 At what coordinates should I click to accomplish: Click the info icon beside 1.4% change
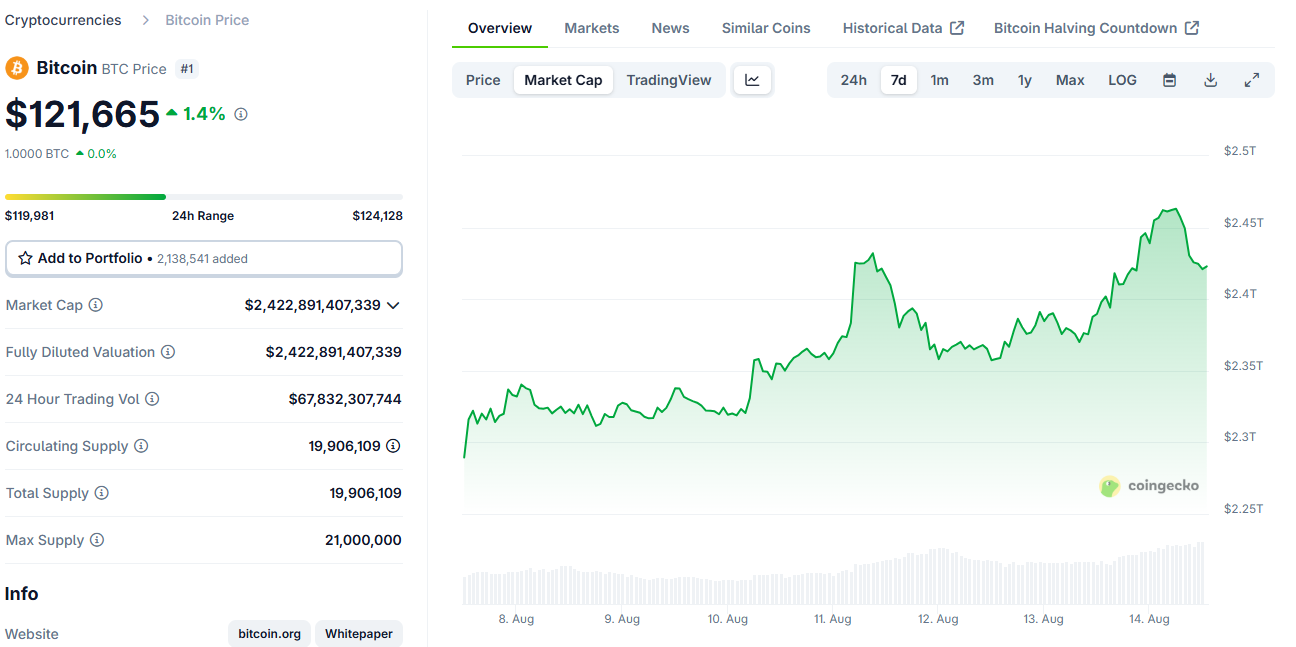241,114
